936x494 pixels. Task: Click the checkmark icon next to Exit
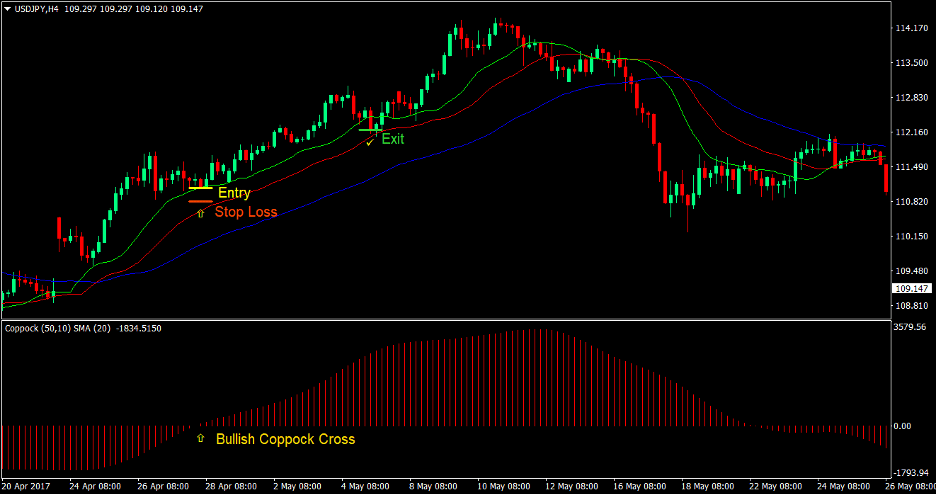point(369,141)
